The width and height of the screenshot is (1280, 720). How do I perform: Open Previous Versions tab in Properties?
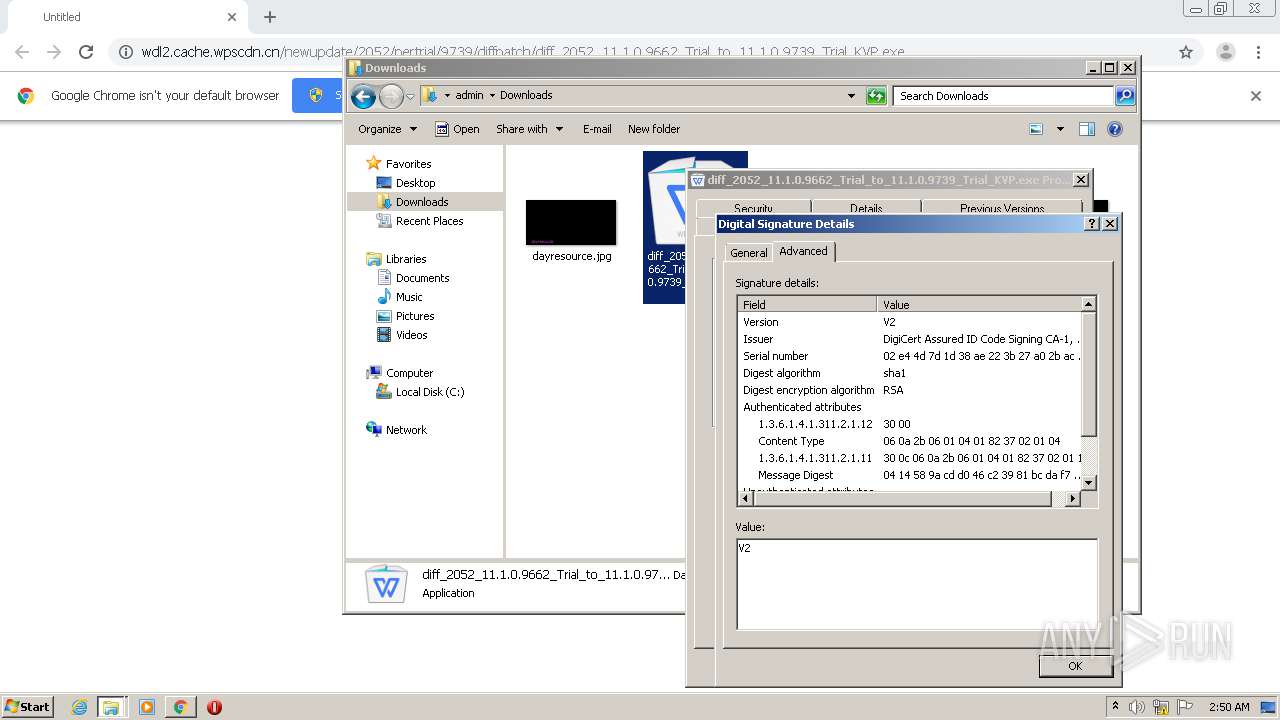click(x=1002, y=208)
